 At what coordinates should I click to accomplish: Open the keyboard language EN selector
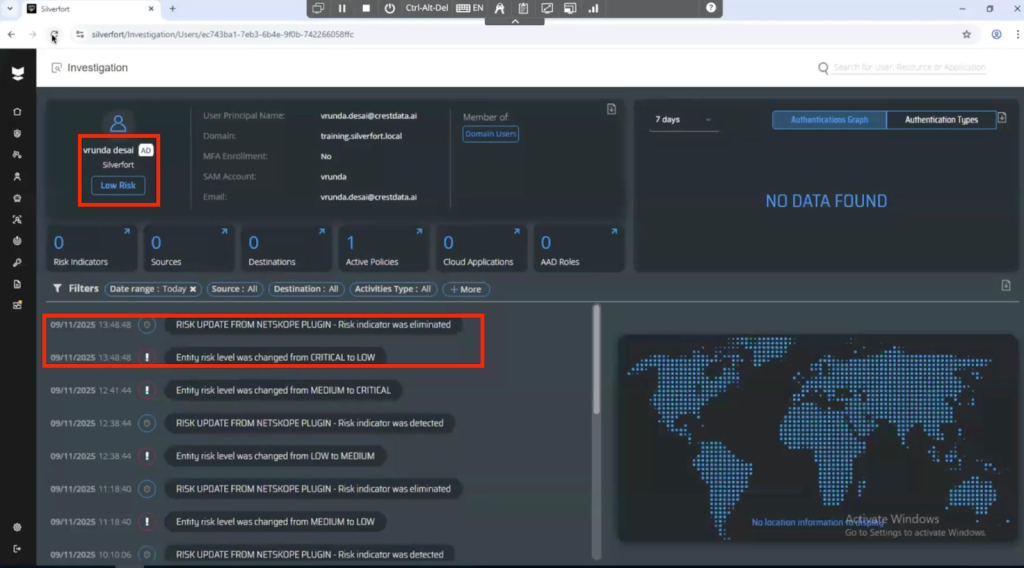click(x=470, y=8)
